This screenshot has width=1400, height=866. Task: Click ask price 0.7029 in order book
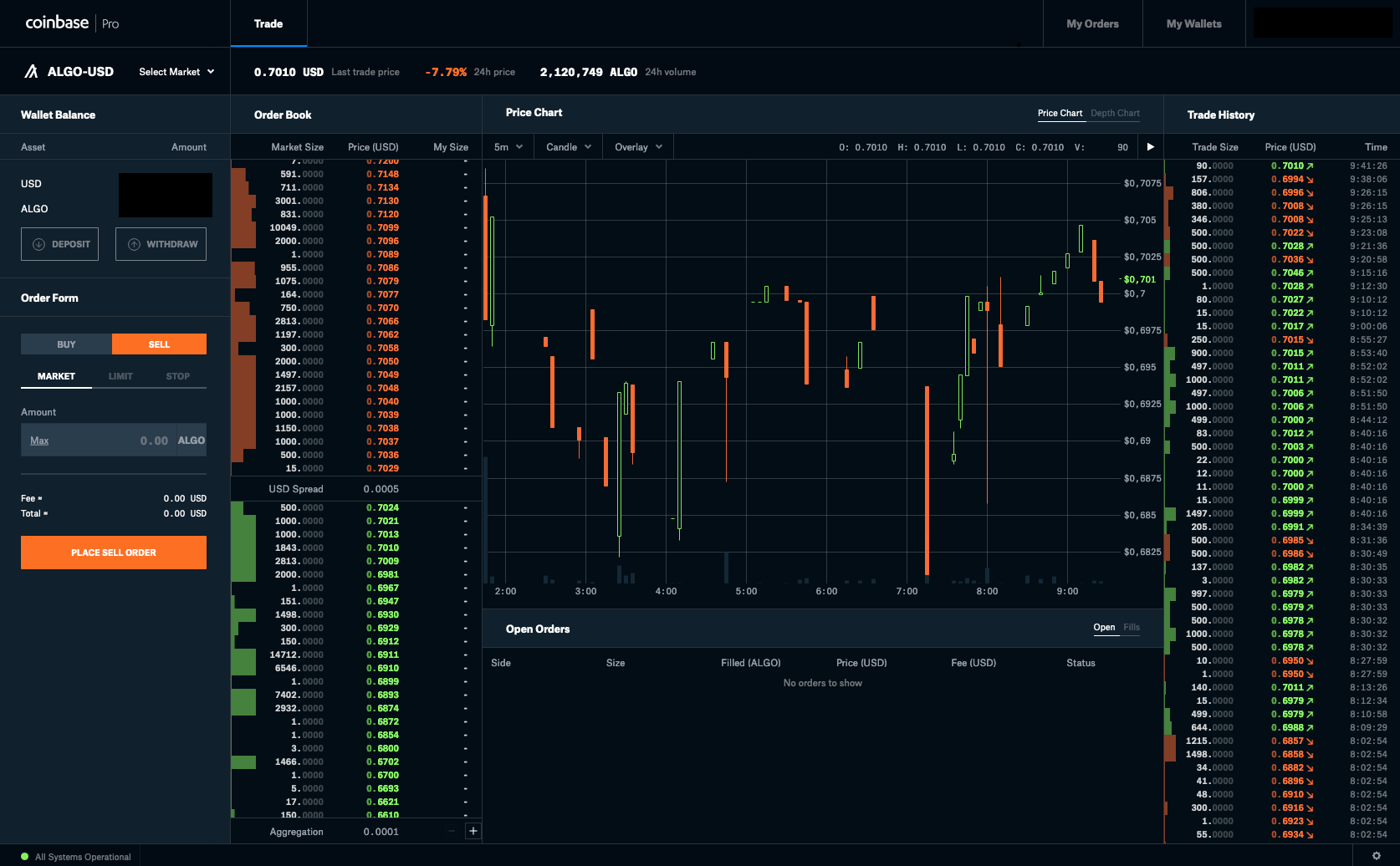pyautogui.click(x=382, y=469)
